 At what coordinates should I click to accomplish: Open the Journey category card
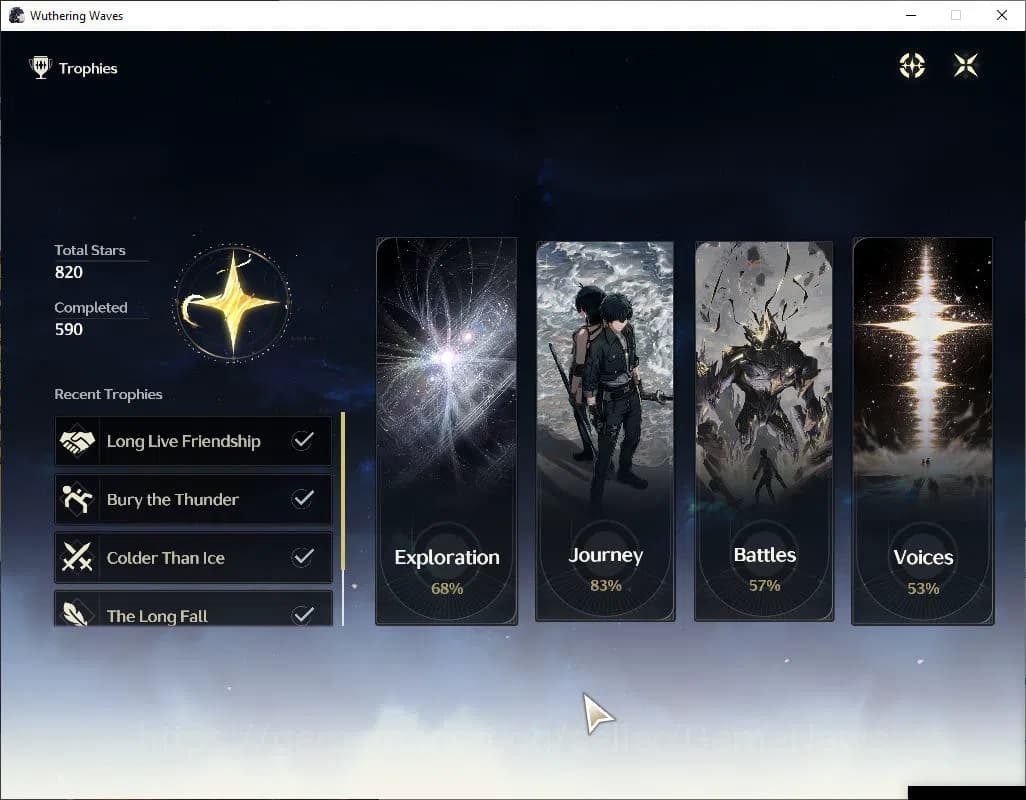pyautogui.click(x=604, y=430)
